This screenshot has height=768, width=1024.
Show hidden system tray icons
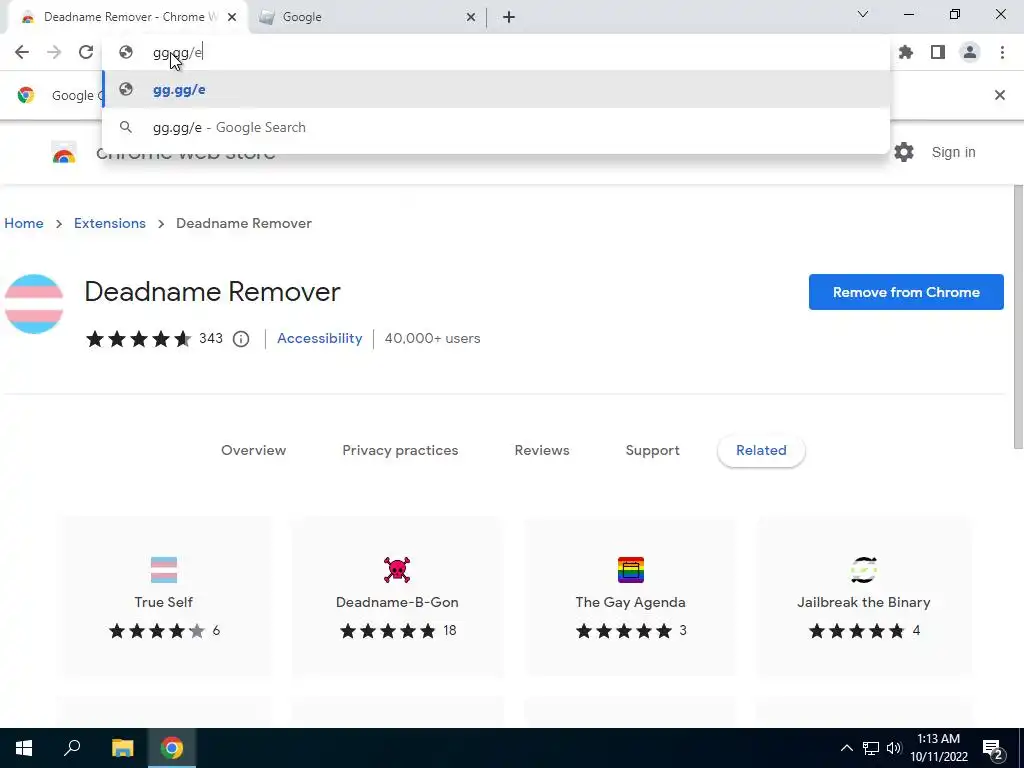point(846,748)
